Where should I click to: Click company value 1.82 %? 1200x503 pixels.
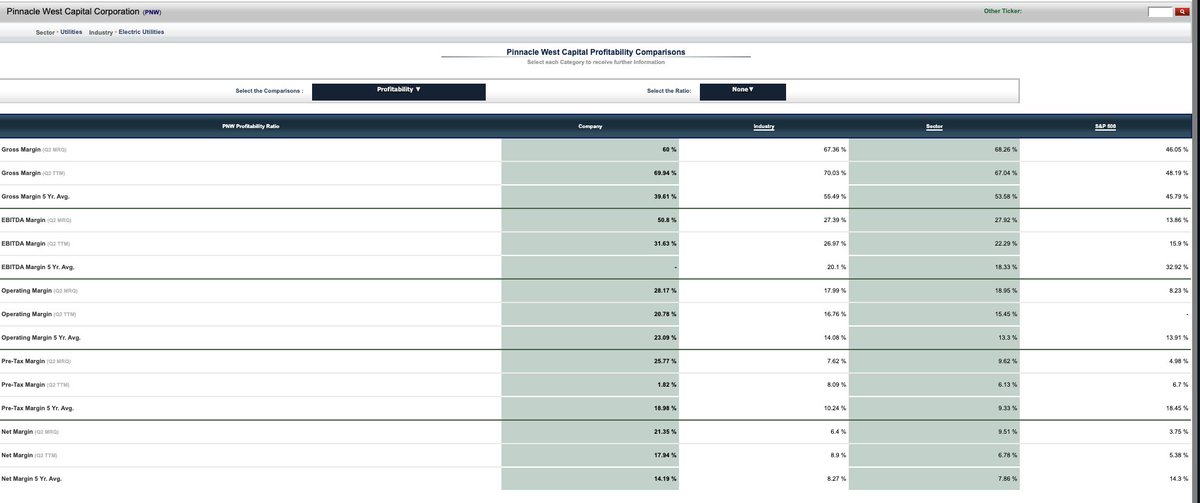click(x=667, y=385)
